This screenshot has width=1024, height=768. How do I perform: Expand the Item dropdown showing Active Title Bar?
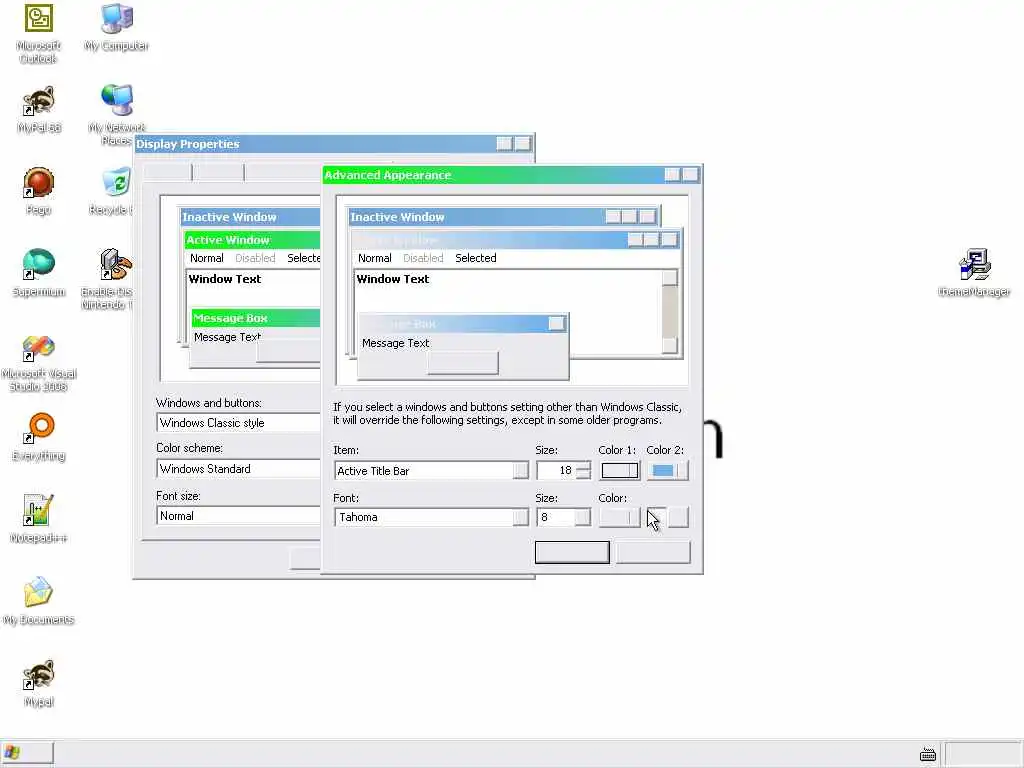tap(520, 471)
